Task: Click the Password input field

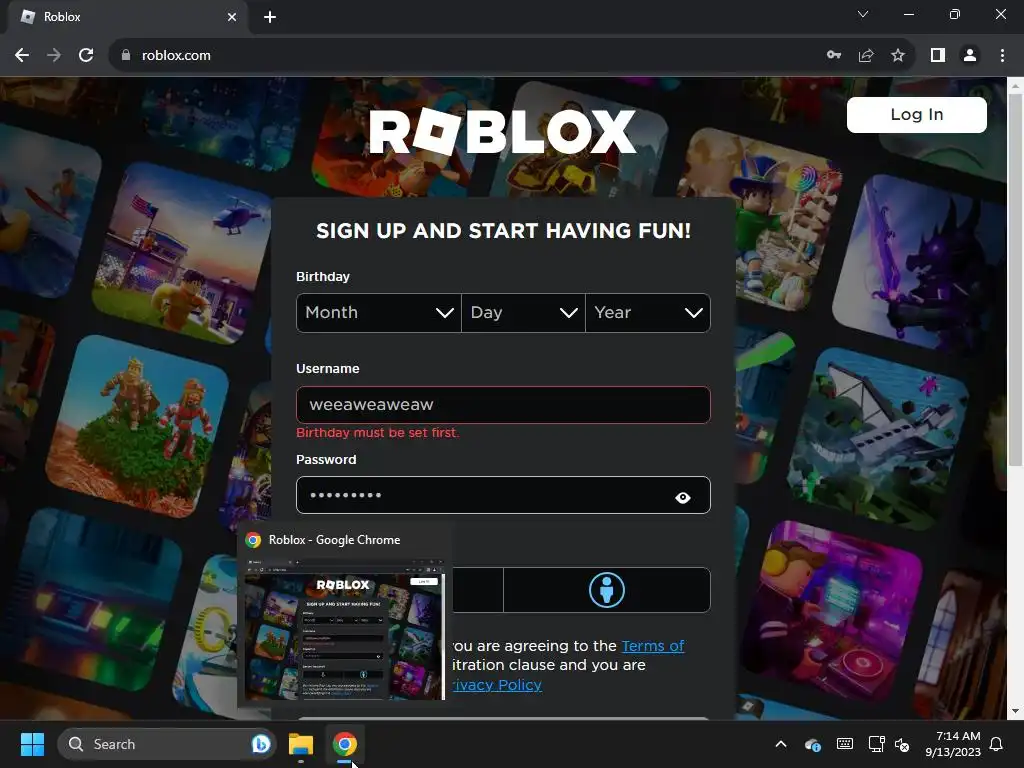Action: click(x=503, y=495)
